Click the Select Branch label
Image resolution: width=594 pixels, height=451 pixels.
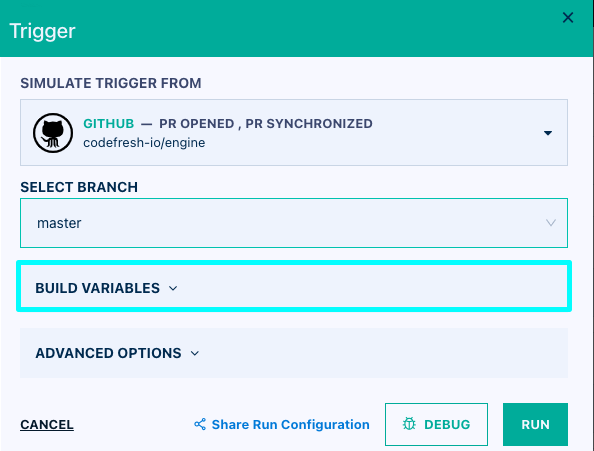point(79,187)
